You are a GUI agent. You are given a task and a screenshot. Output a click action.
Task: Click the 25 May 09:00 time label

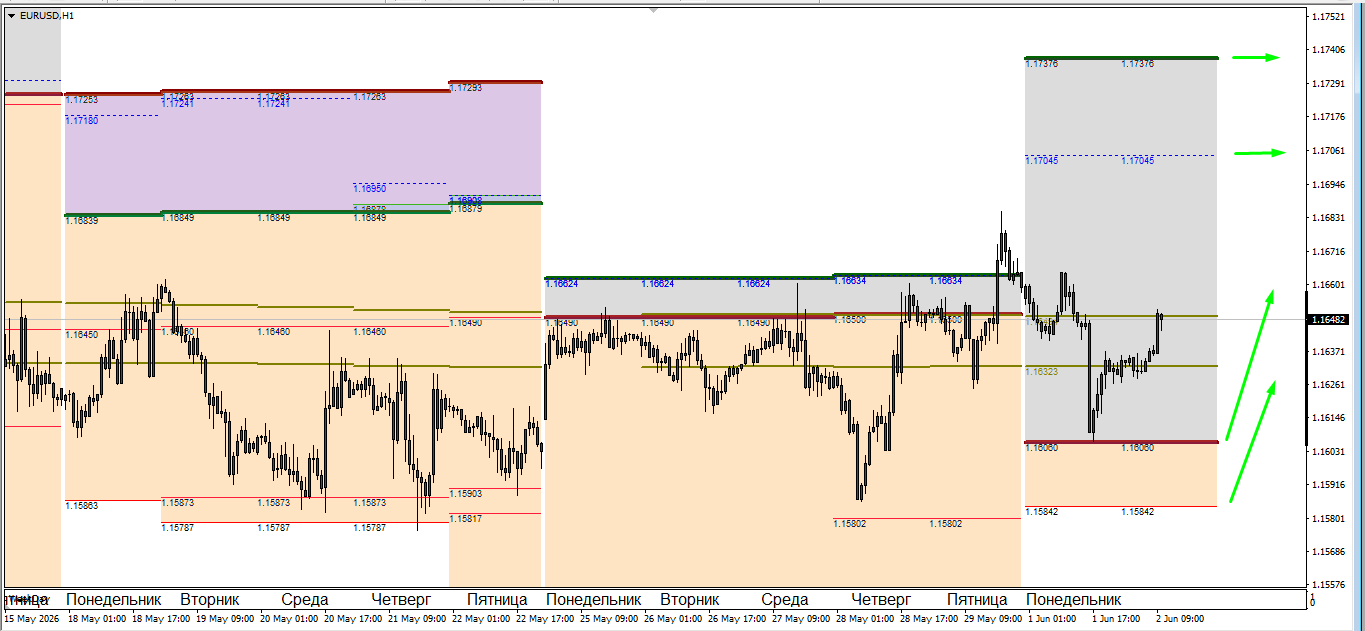click(x=610, y=619)
